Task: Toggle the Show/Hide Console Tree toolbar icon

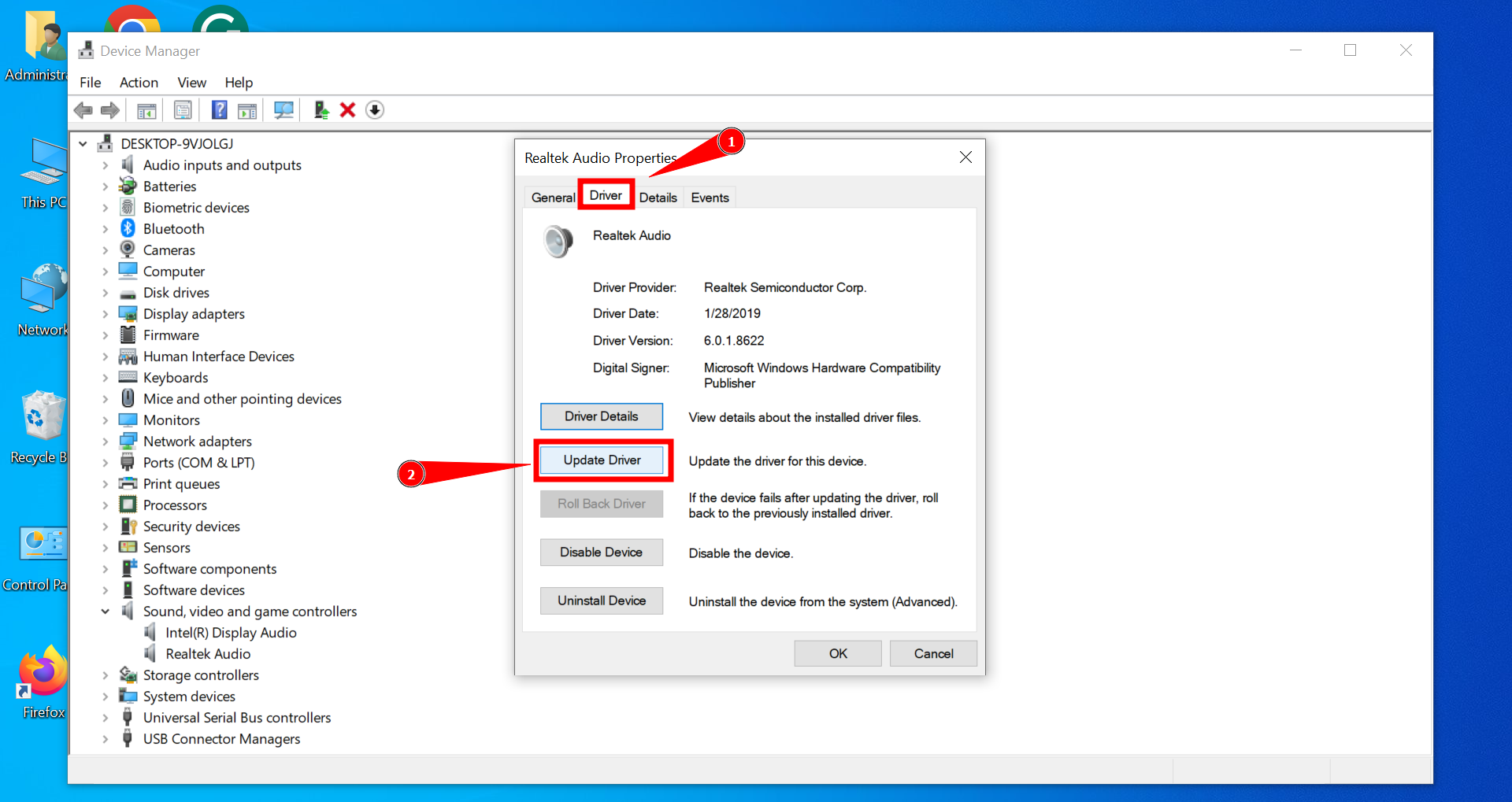Action: [146, 110]
